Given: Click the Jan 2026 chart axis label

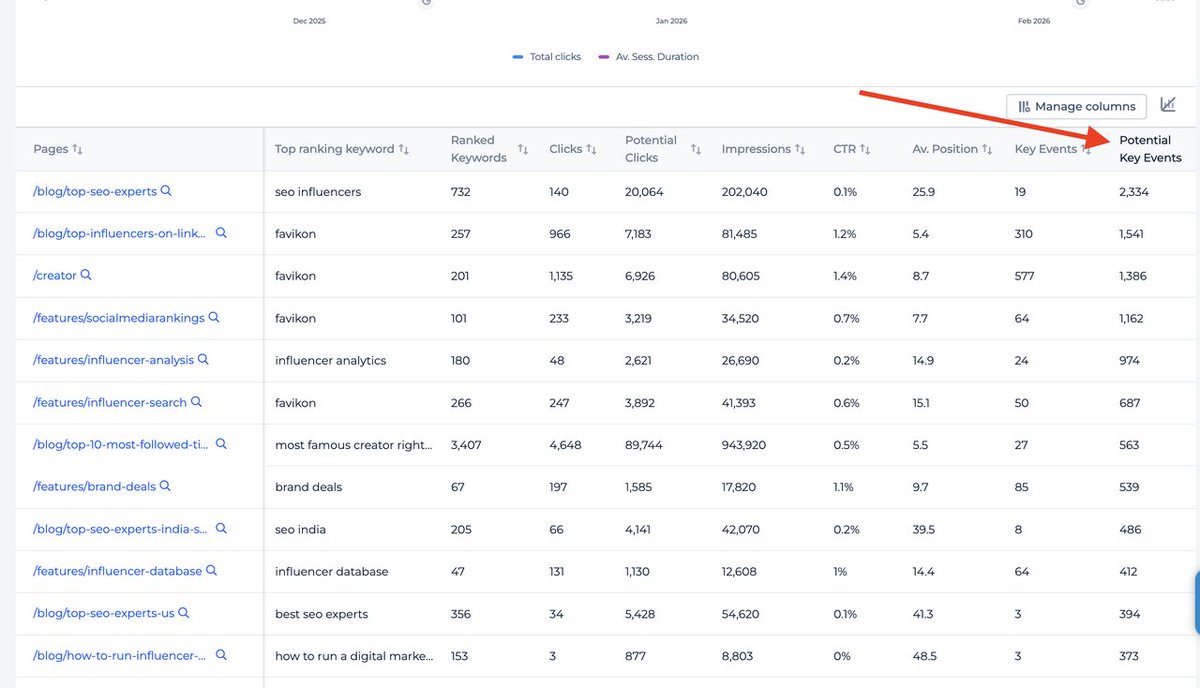Looking at the screenshot, I should point(671,21).
